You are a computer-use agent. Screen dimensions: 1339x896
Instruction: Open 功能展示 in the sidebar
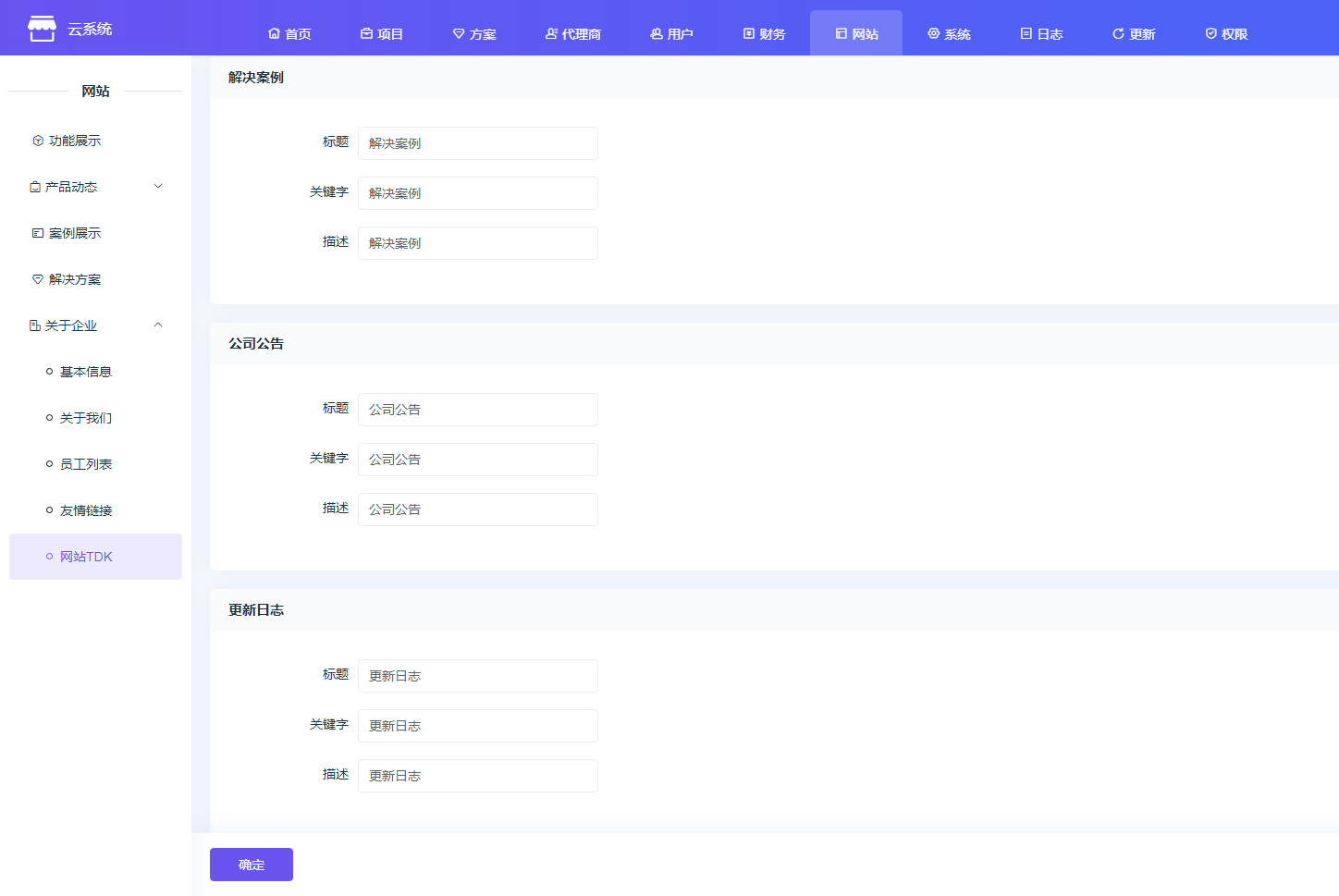pos(95,141)
